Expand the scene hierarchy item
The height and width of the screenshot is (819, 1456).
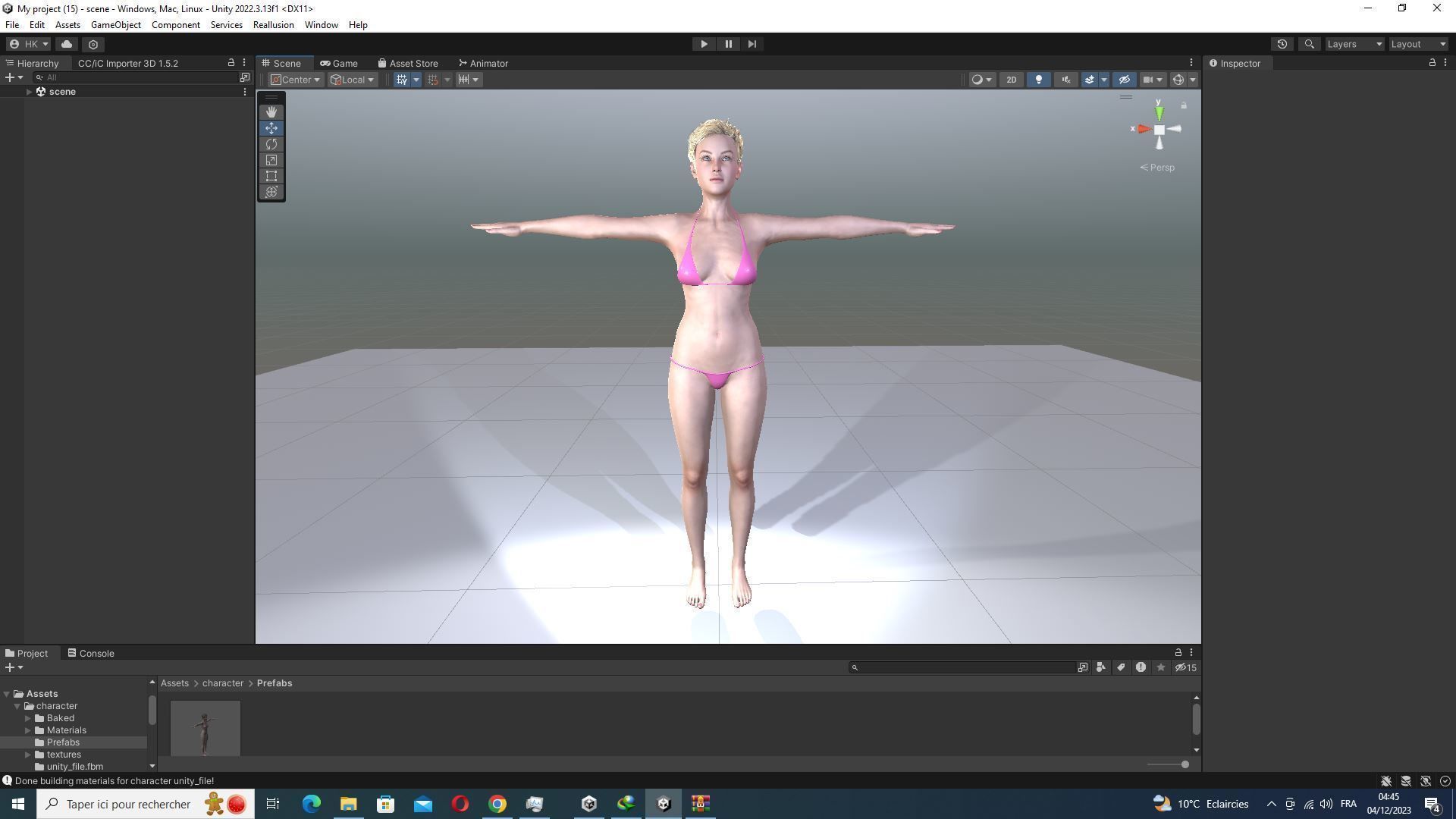click(29, 92)
